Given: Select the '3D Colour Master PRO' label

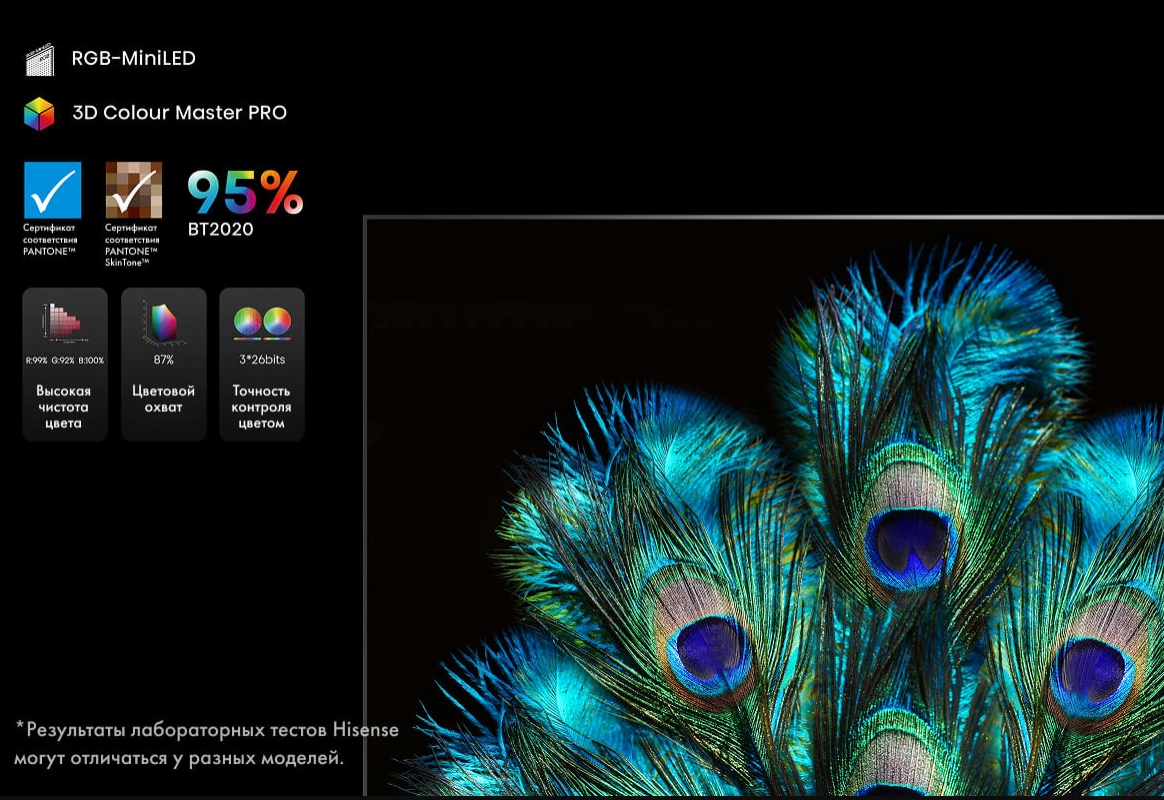Looking at the screenshot, I should (180, 113).
